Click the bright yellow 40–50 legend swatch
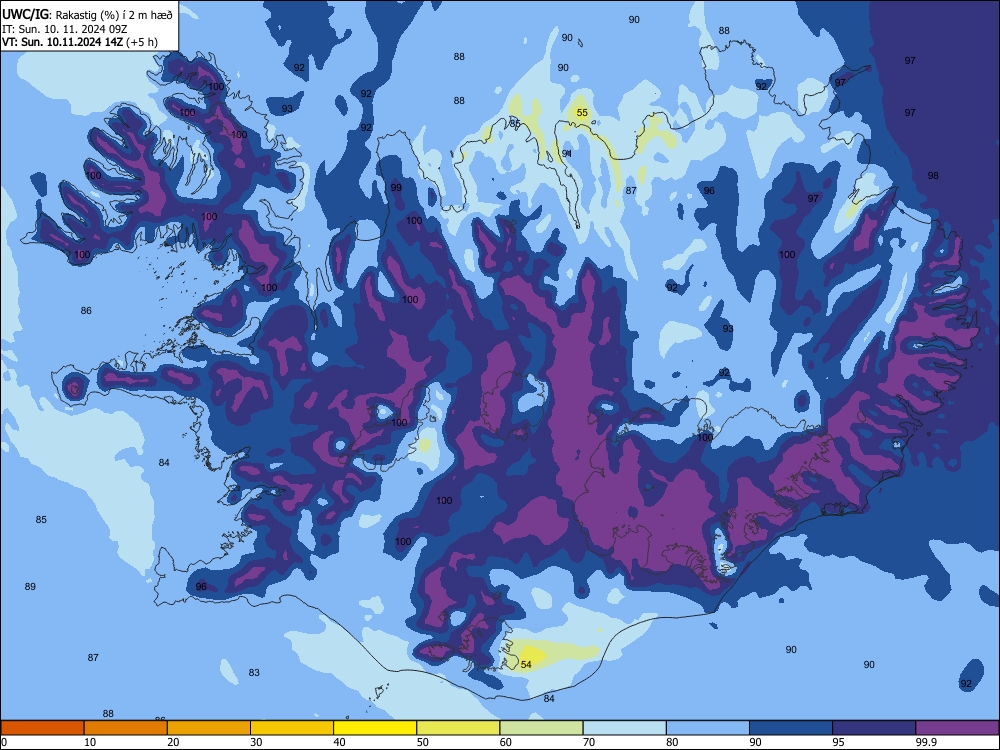Image resolution: width=1000 pixels, height=750 pixels. pos(375,728)
